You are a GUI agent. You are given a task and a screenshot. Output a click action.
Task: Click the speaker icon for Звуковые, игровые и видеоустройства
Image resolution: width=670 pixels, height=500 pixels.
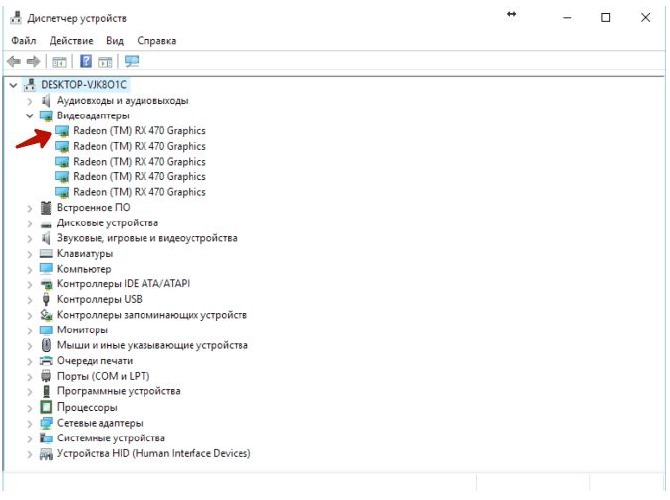[46, 238]
